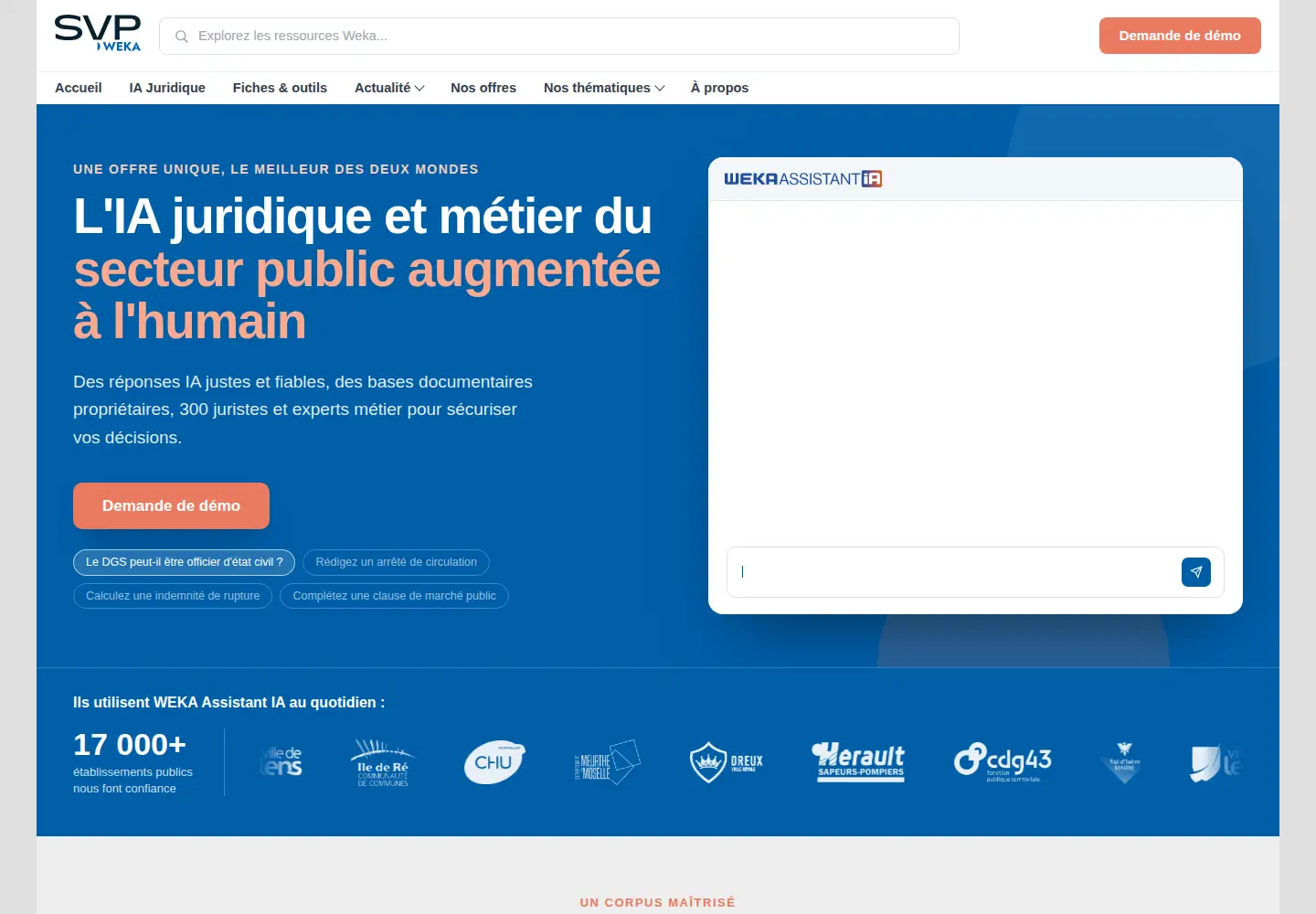Click hero Demande de démo button

coord(171,505)
